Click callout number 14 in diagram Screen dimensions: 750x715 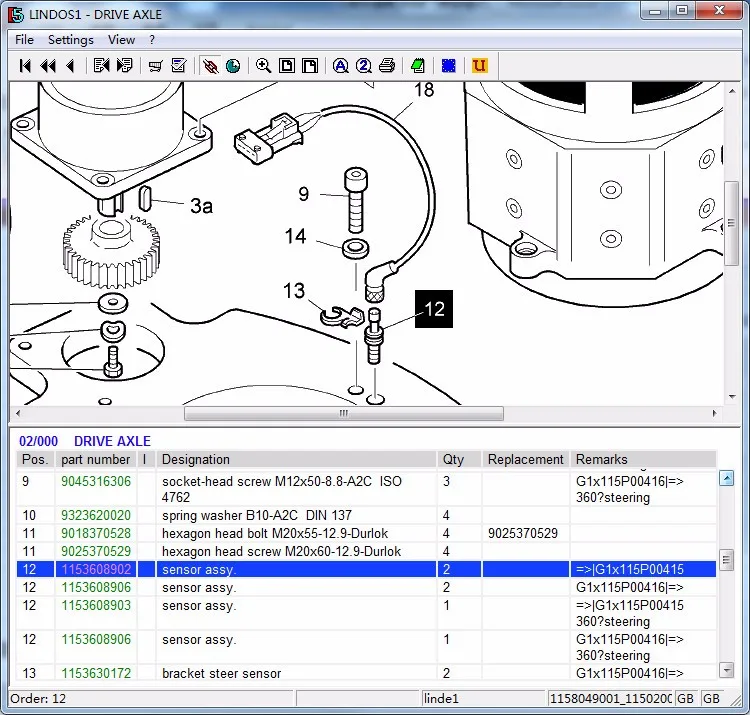295,236
